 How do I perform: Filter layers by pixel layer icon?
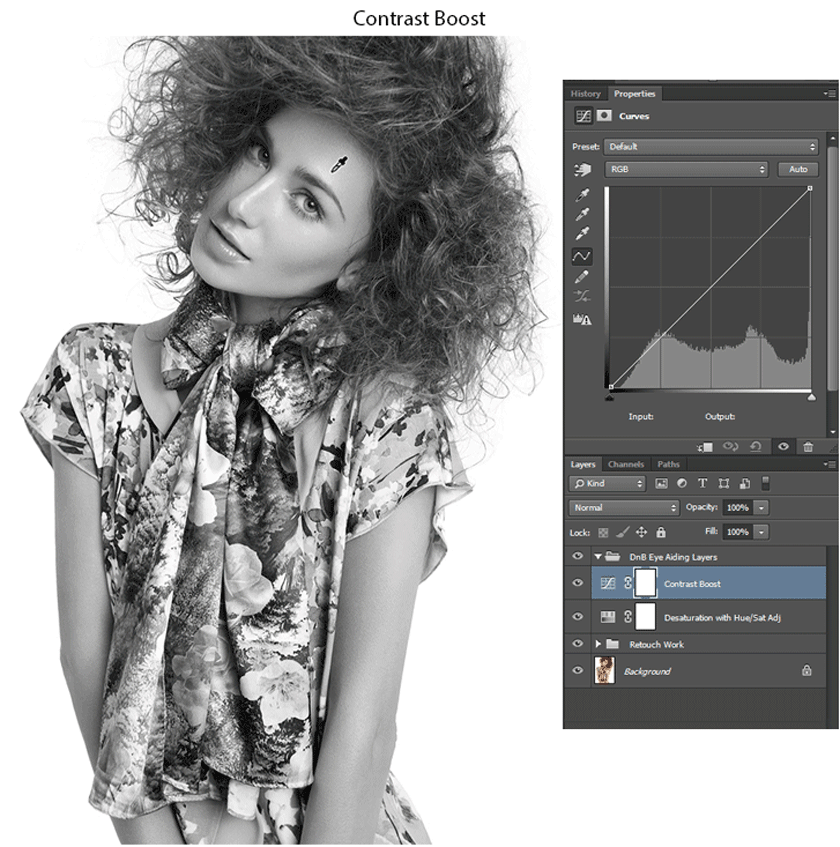[x=661, y=483]
